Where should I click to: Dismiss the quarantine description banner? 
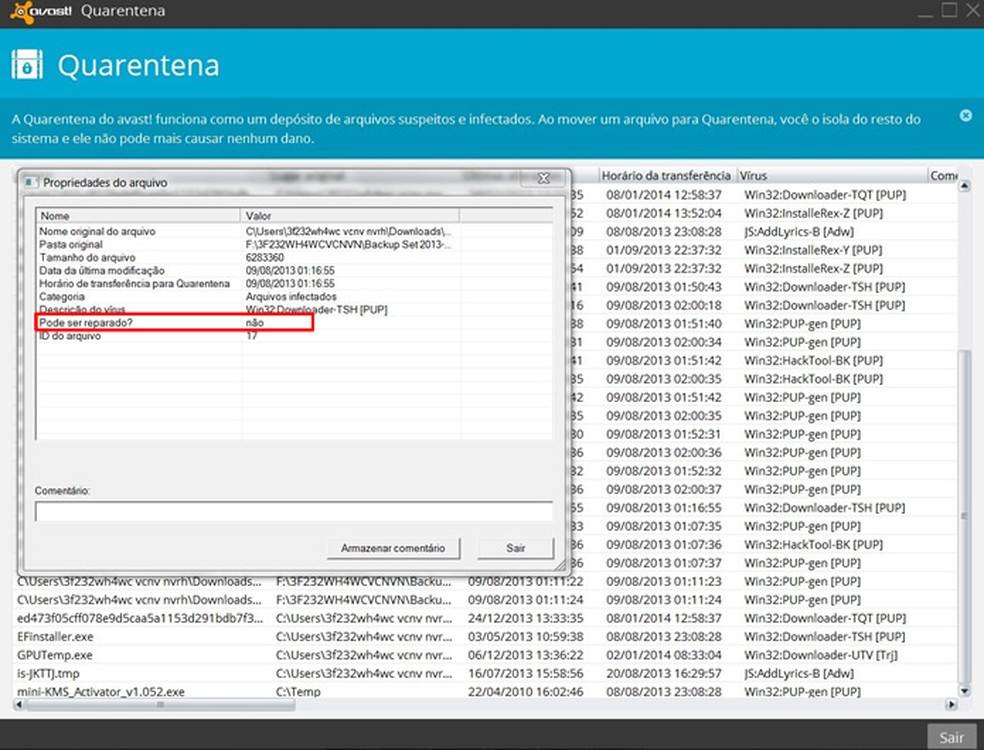tap(965, 115)
